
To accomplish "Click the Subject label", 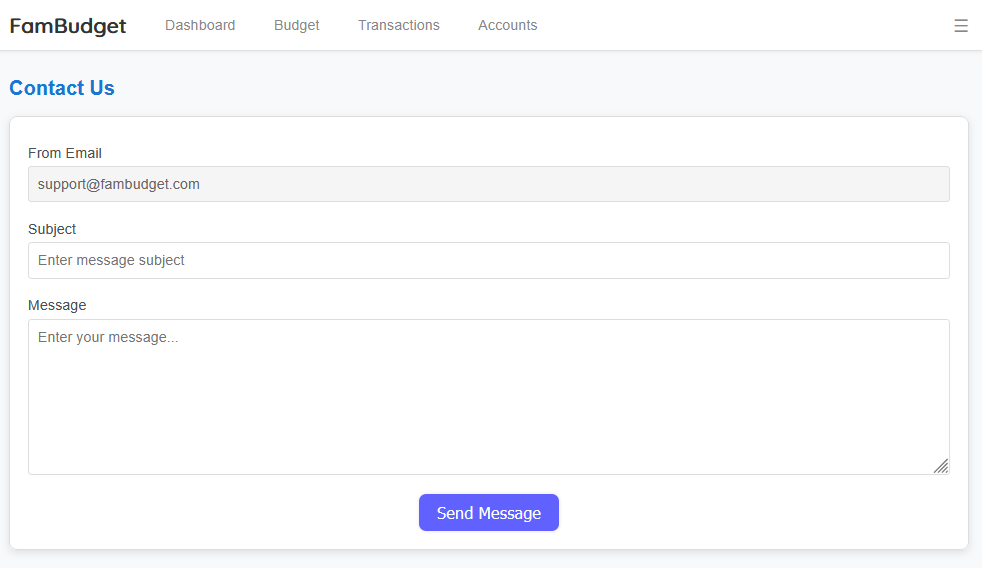I will [x=52, y=229].
